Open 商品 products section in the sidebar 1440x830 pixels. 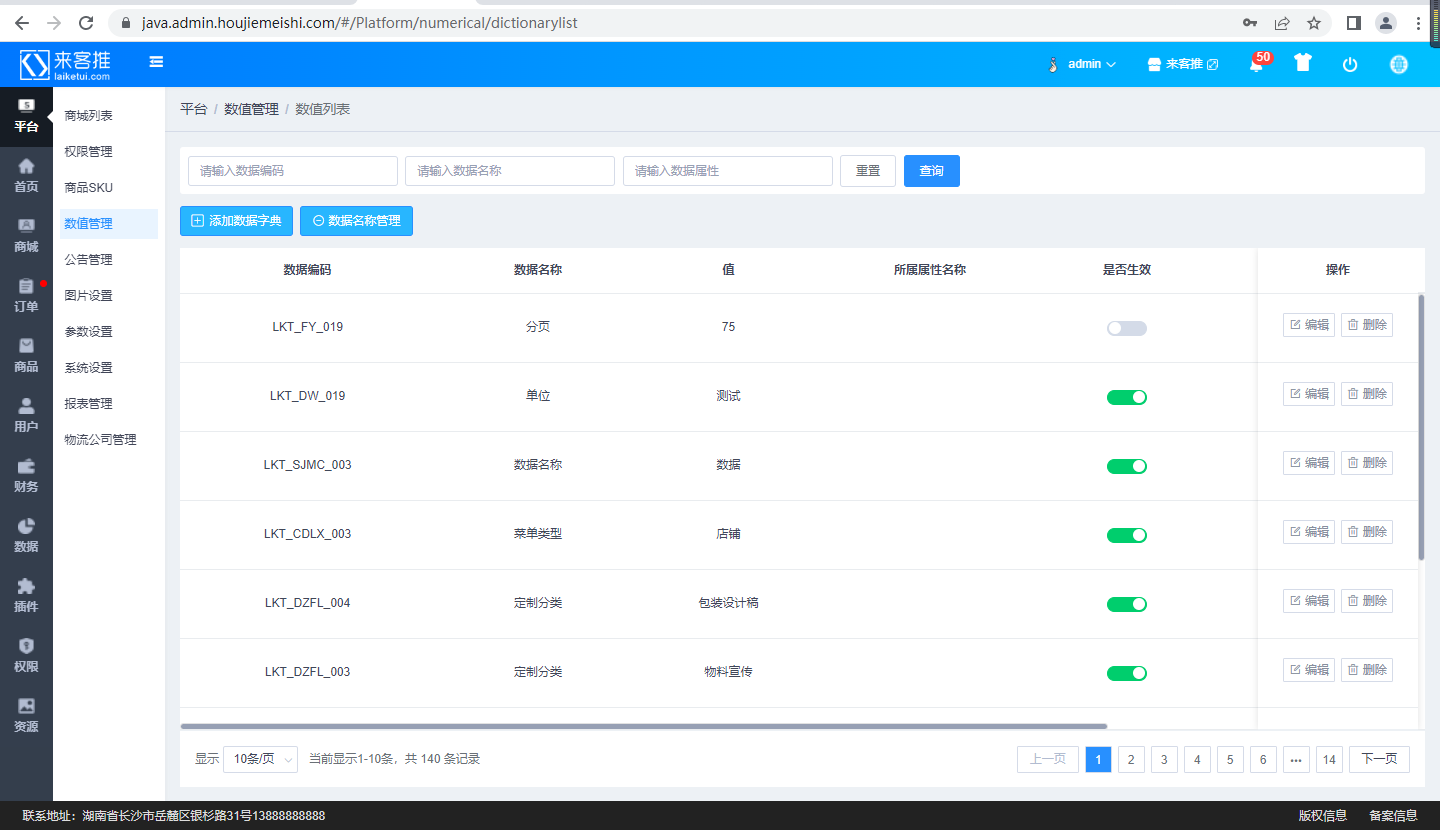click(26, 355)
